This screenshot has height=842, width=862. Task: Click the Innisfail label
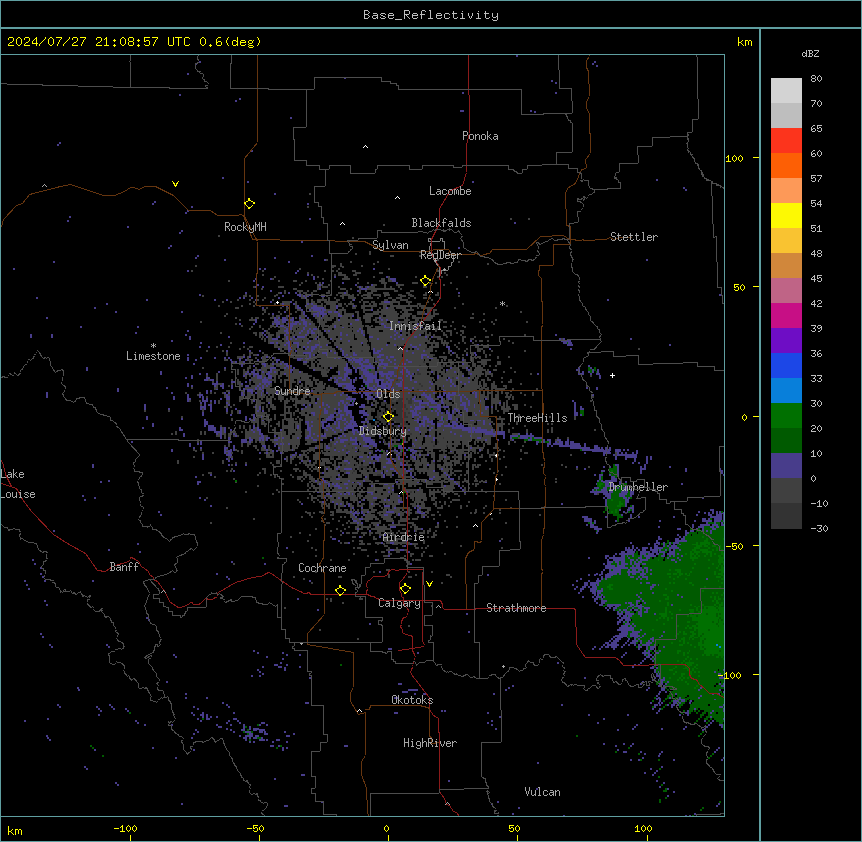(415, 326)
